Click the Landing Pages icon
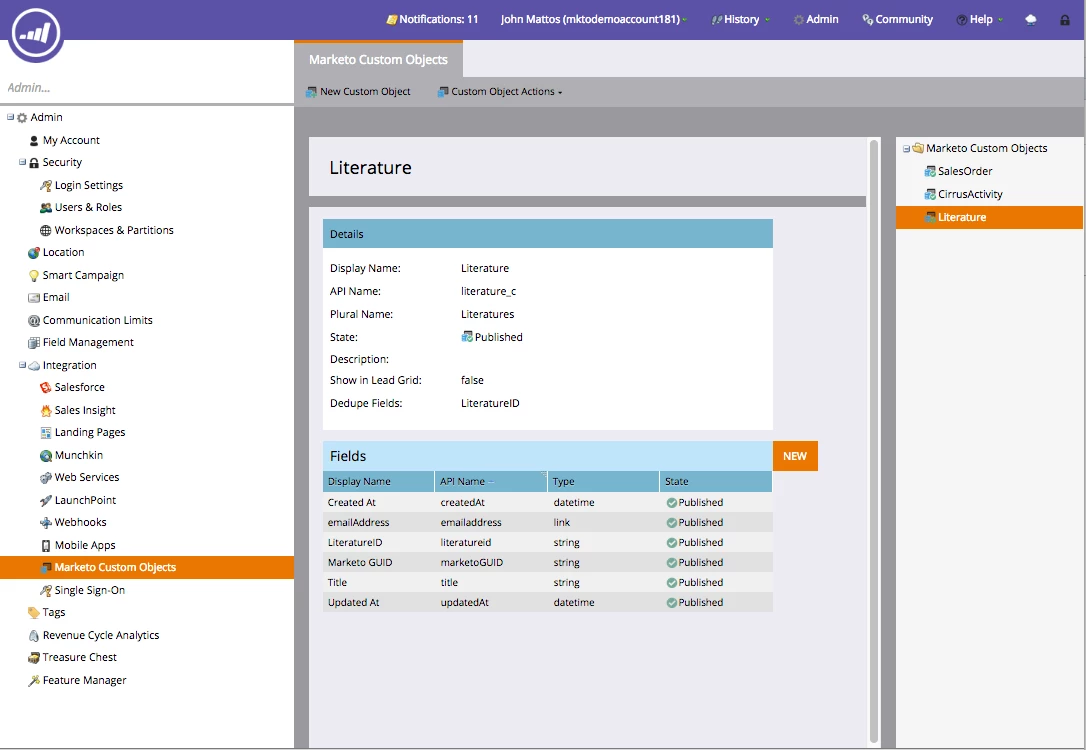 [46, 433]
